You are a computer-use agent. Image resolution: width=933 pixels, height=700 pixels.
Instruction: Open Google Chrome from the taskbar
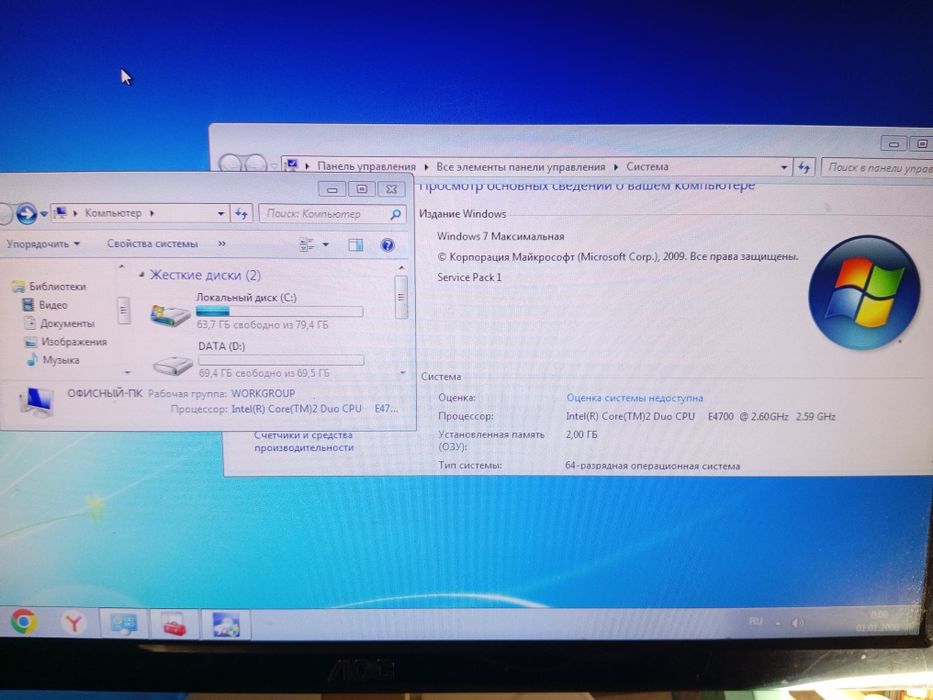(24, 621)
